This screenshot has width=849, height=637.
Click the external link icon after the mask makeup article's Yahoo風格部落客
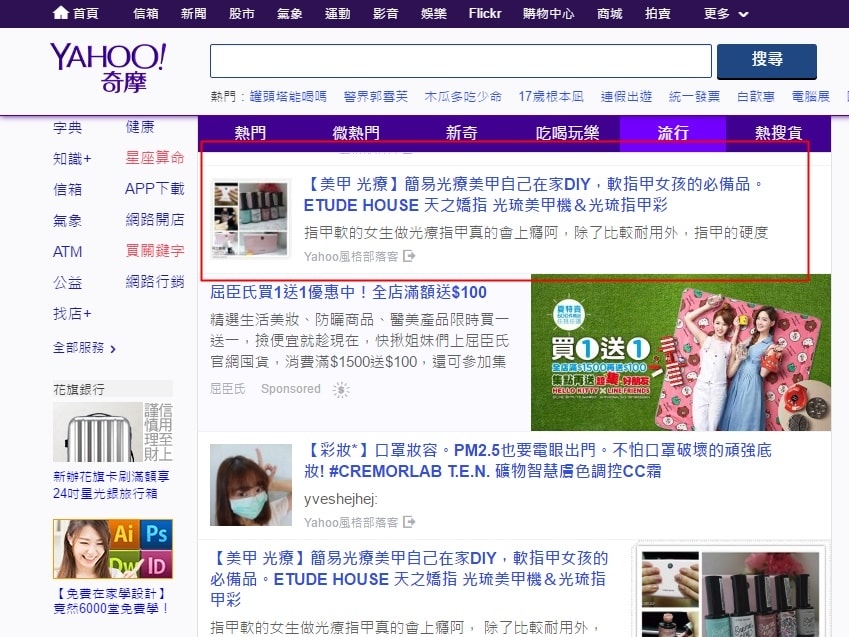coord(410,522)
